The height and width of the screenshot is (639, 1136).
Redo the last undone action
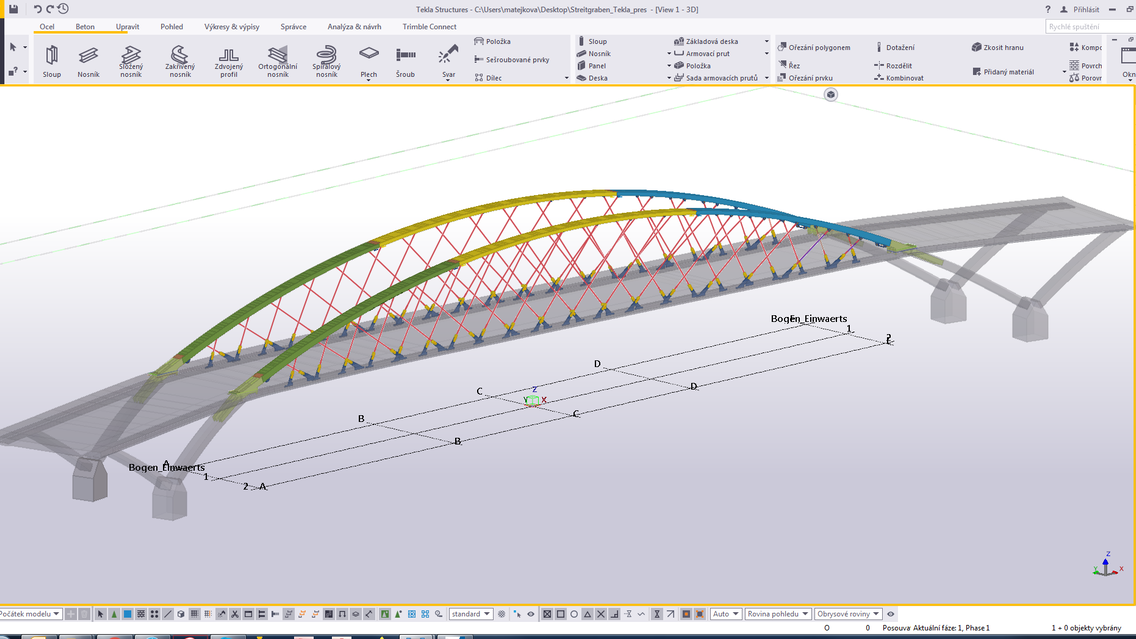click(x=50, y=9)
